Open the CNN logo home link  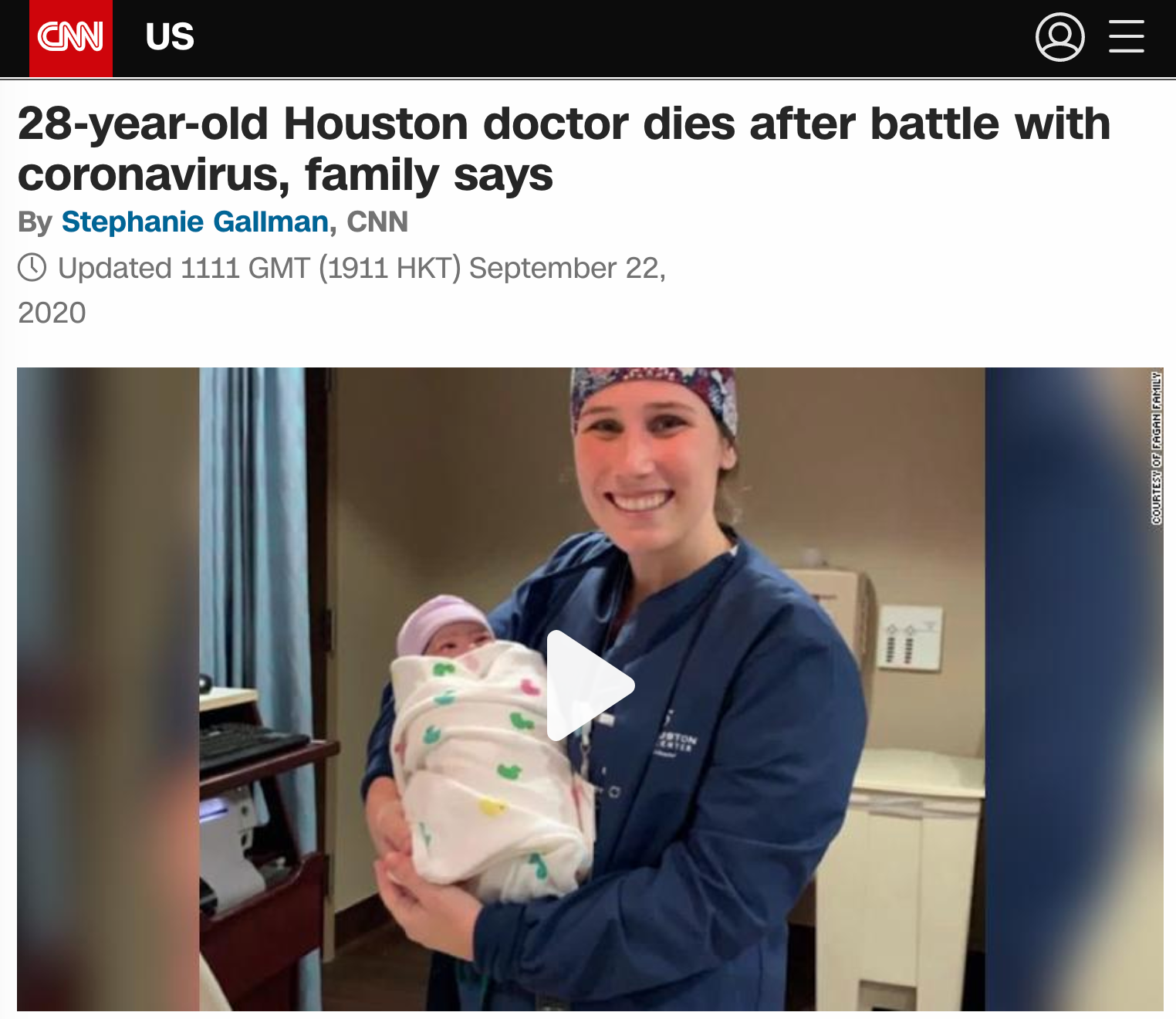coord(71,38)
